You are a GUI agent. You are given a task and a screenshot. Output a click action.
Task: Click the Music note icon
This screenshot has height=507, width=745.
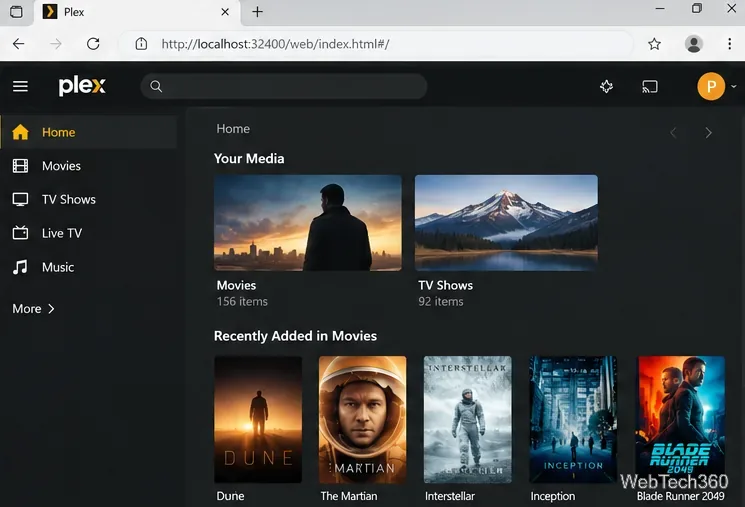pos(20,267)
